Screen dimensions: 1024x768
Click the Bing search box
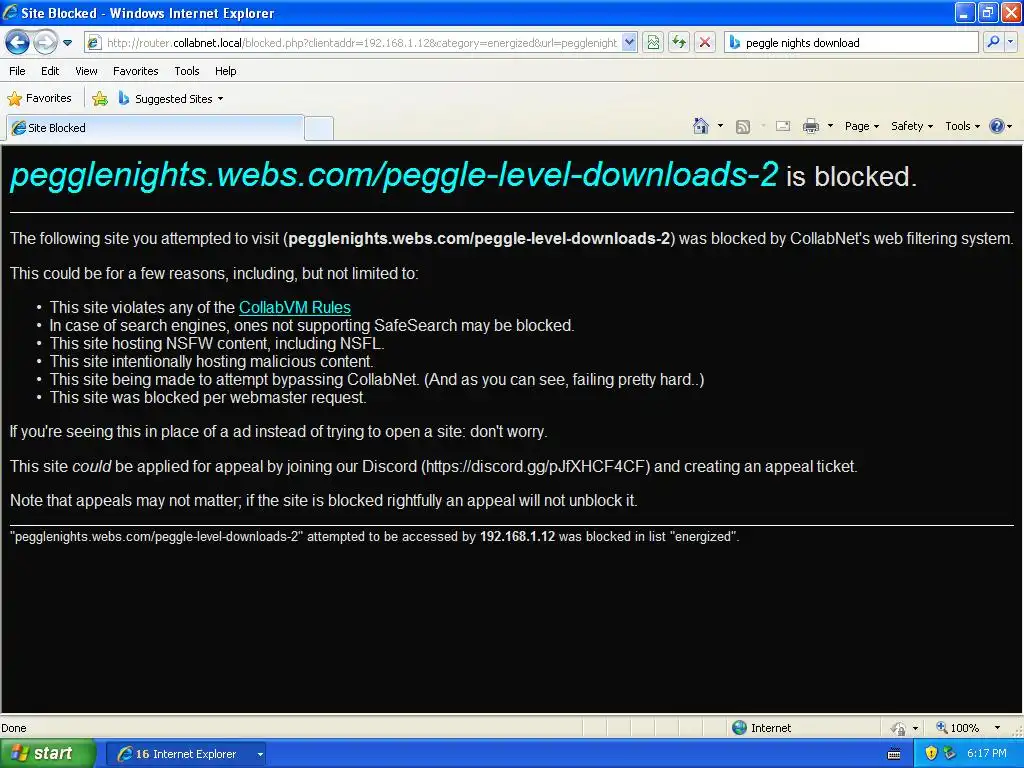pyautogui.click(x=852, y=43)
